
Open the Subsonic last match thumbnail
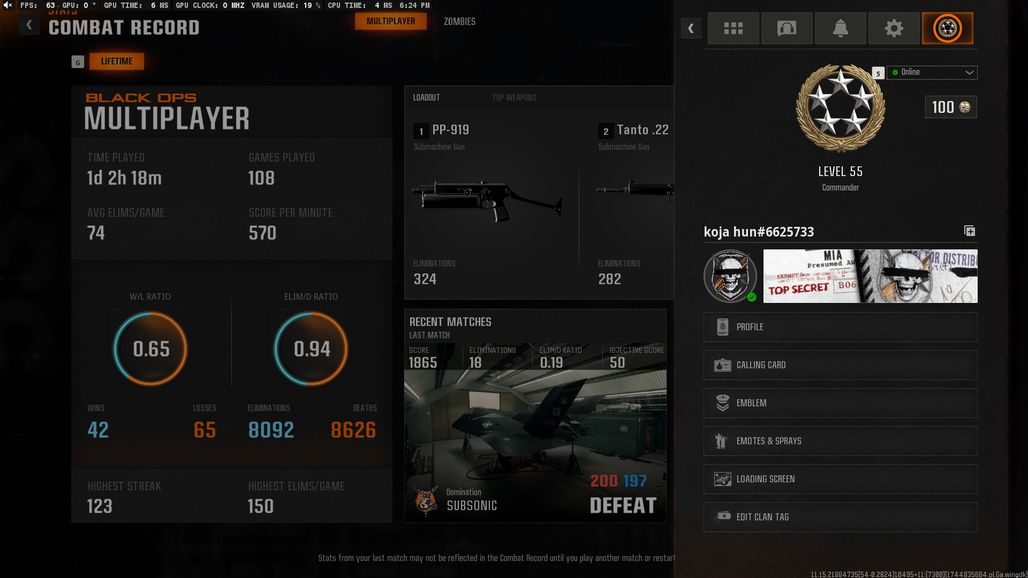pyautogui.click(x=536, y=446)
